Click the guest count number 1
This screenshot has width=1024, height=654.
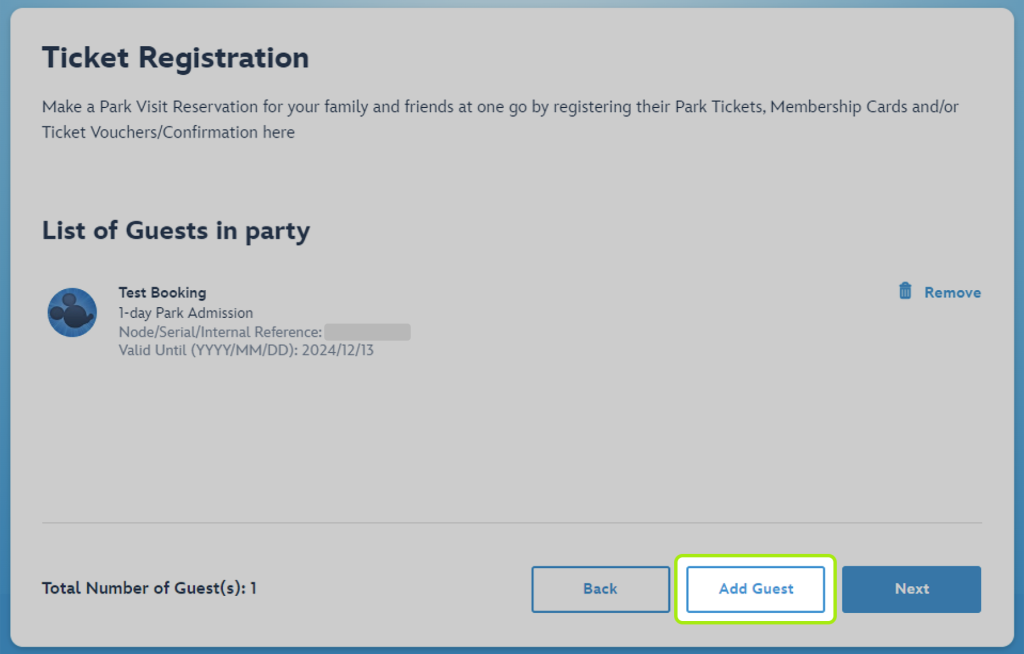[x=253, y=588]
